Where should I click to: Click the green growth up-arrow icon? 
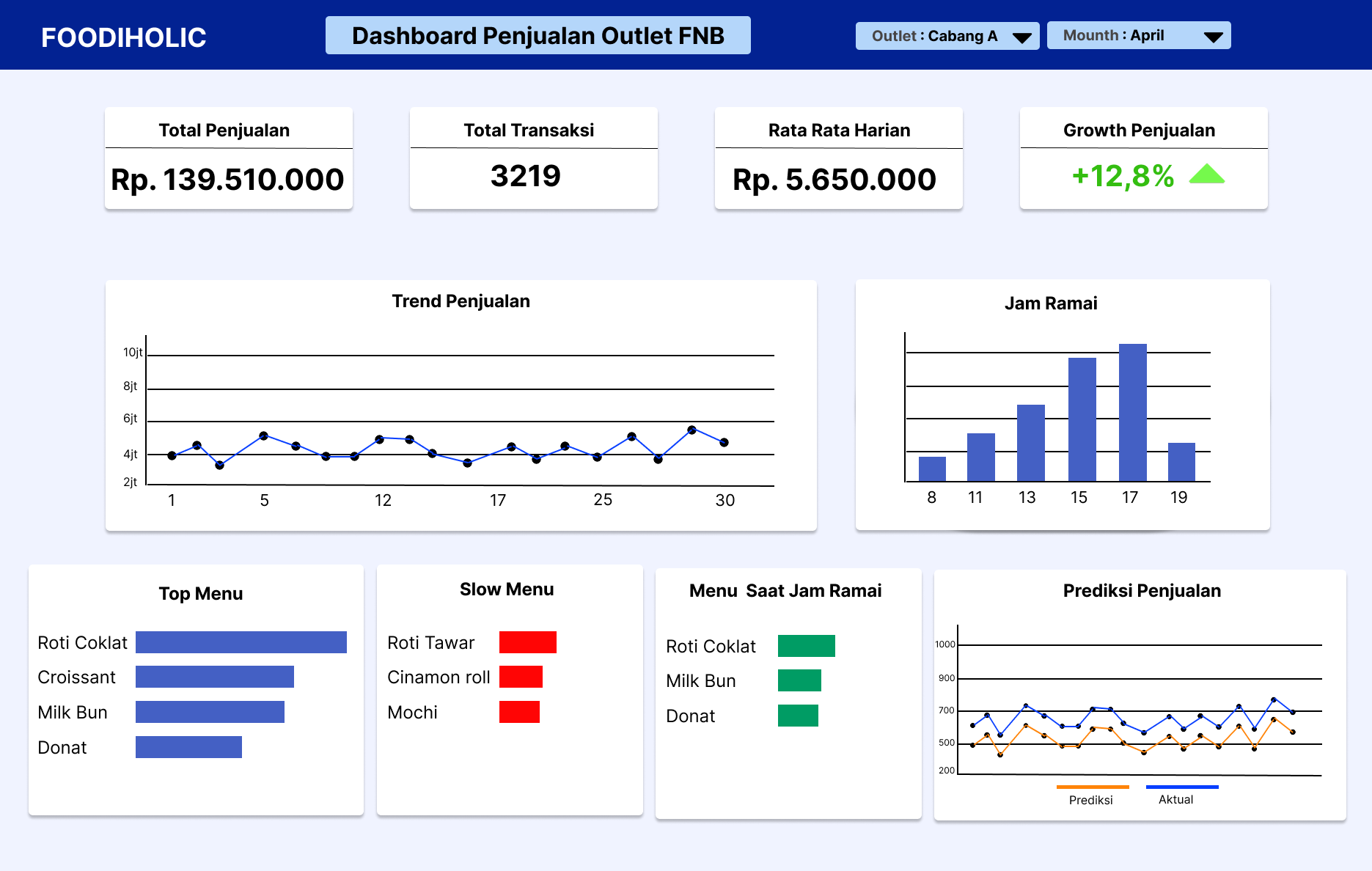[x=1206, y=174]
